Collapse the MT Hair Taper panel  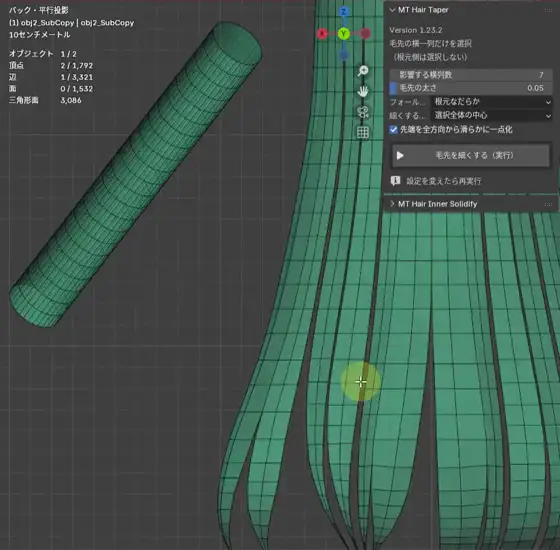[x=392, y=10]
